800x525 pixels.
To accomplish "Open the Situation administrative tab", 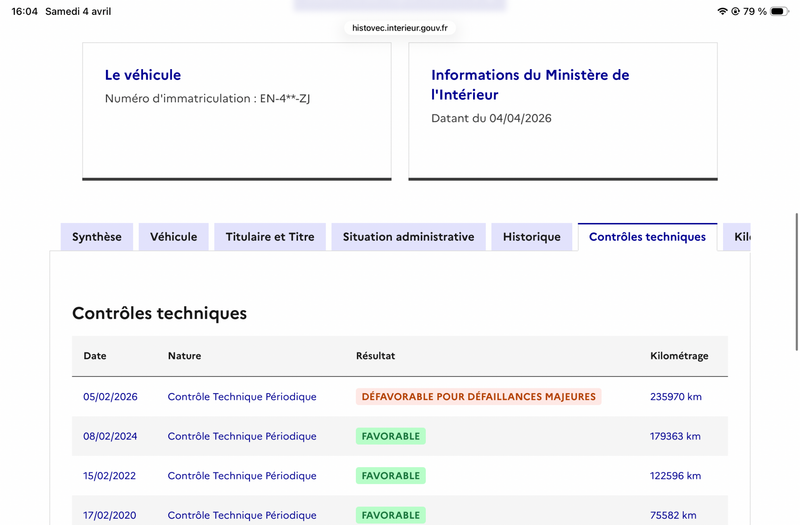I will point(408,237).
